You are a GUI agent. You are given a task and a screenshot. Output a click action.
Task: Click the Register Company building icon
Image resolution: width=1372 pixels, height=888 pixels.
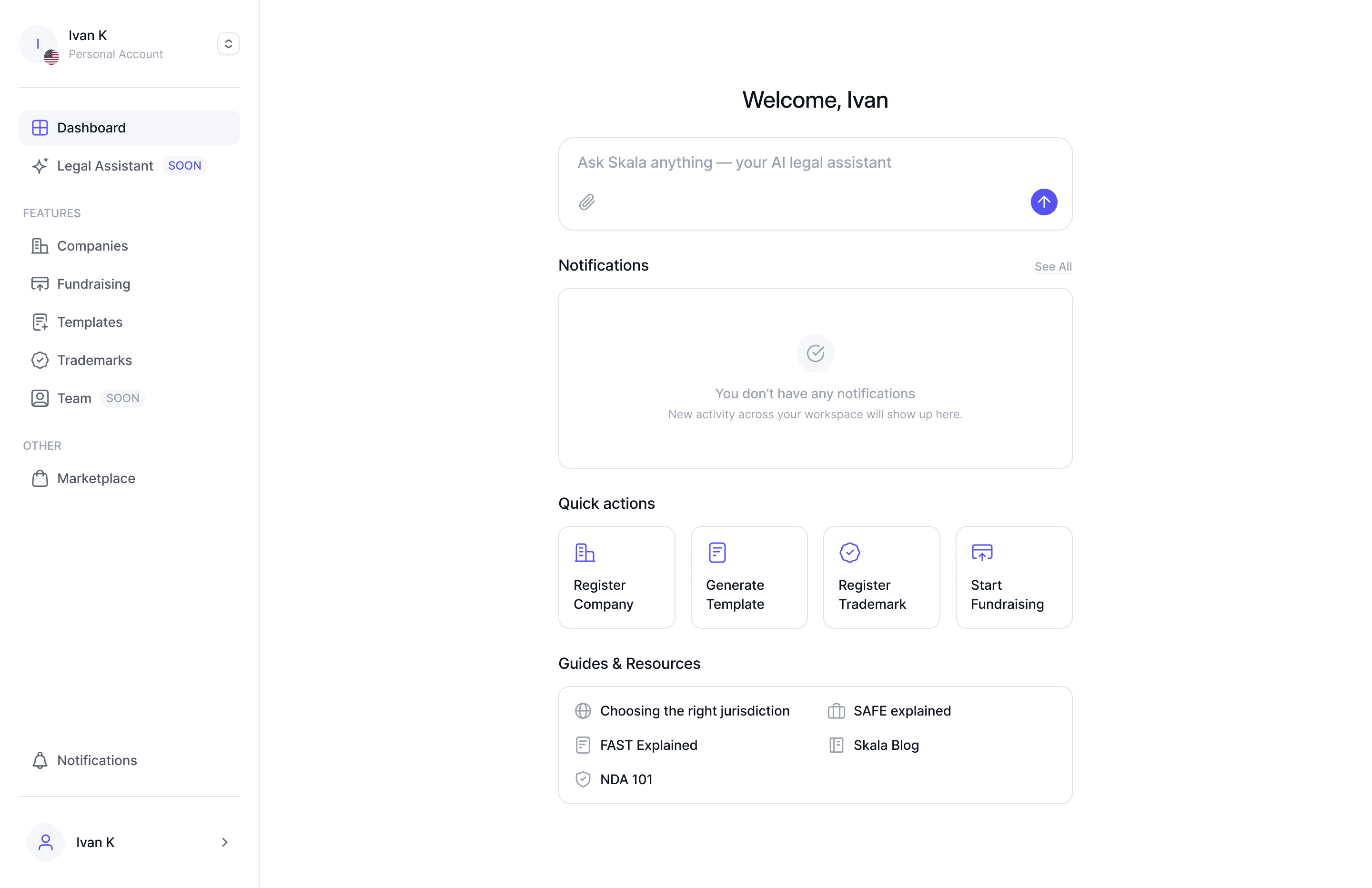tap(585, 553)
